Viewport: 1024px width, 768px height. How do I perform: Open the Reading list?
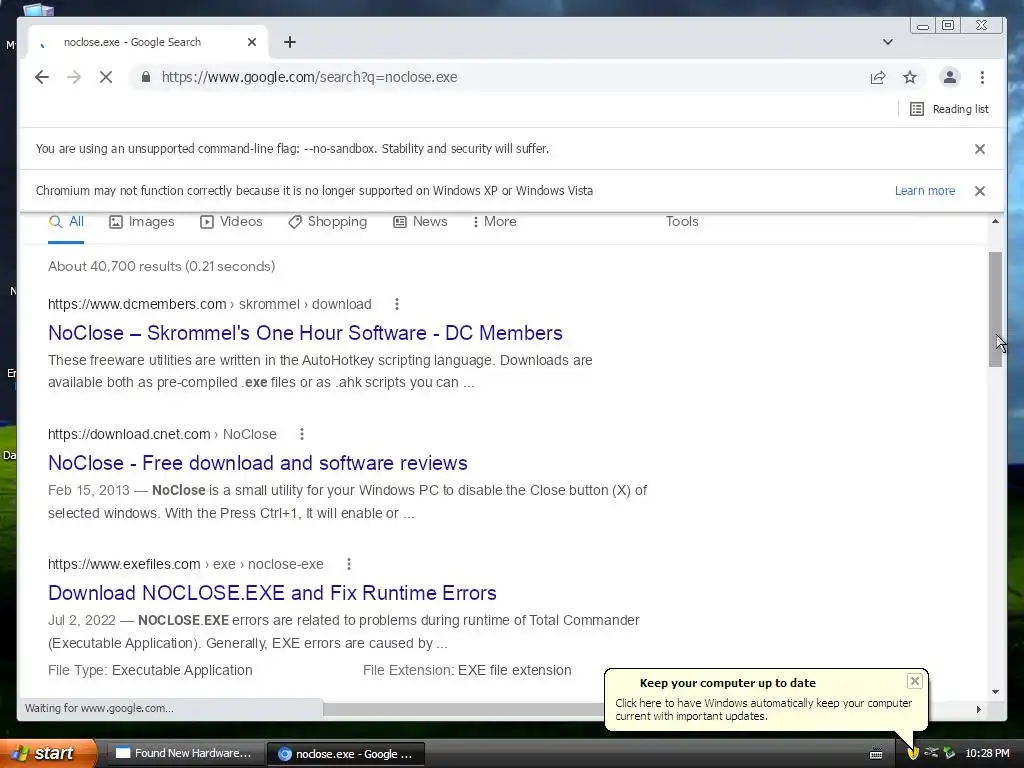(949, 109)
